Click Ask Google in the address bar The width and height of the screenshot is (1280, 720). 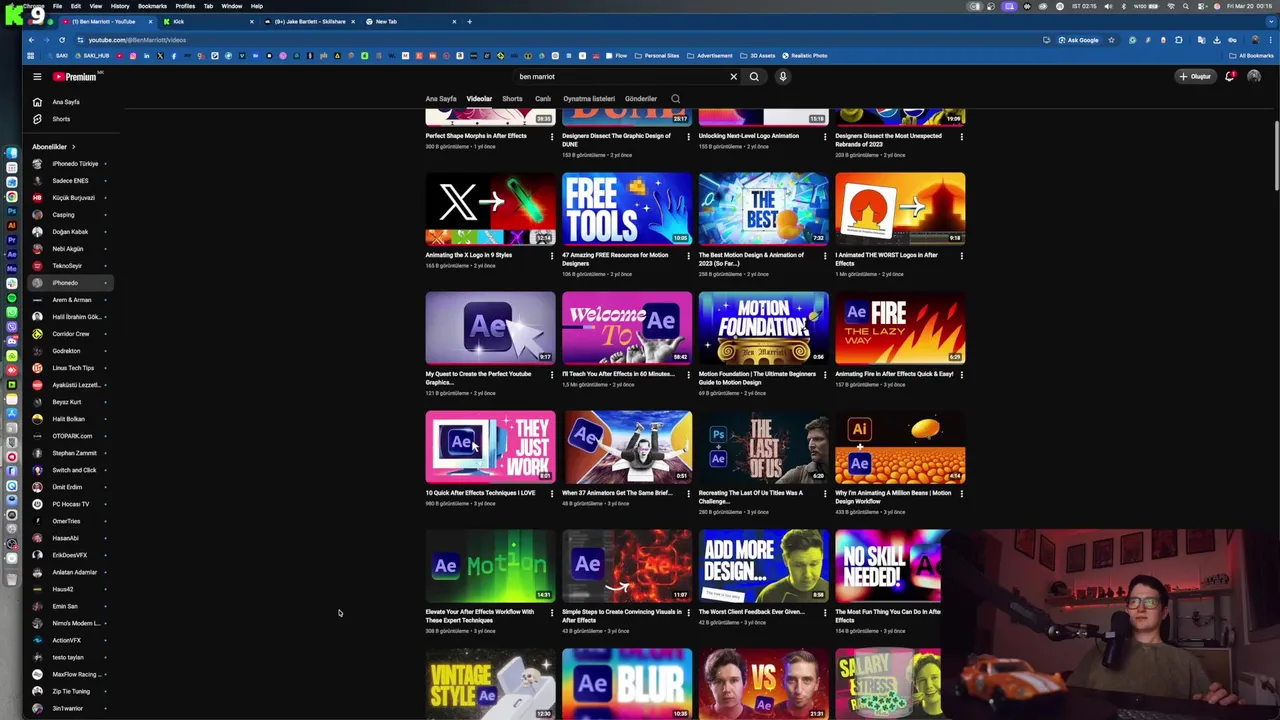tap(1078, 40)
